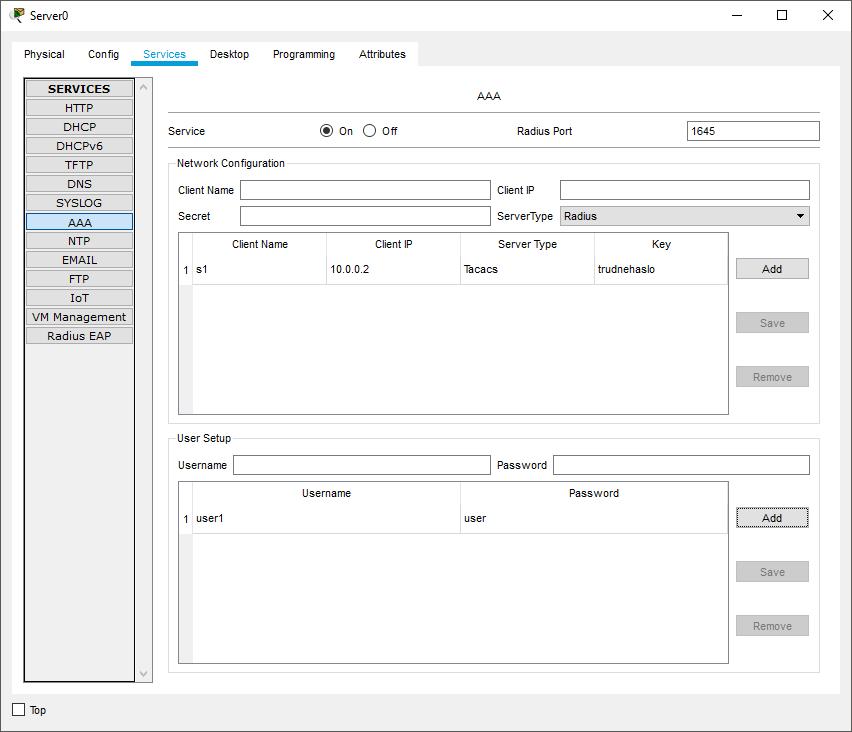Click the Radius Port field
Viewport: 852px width, 732px height.
pos(753,131)
